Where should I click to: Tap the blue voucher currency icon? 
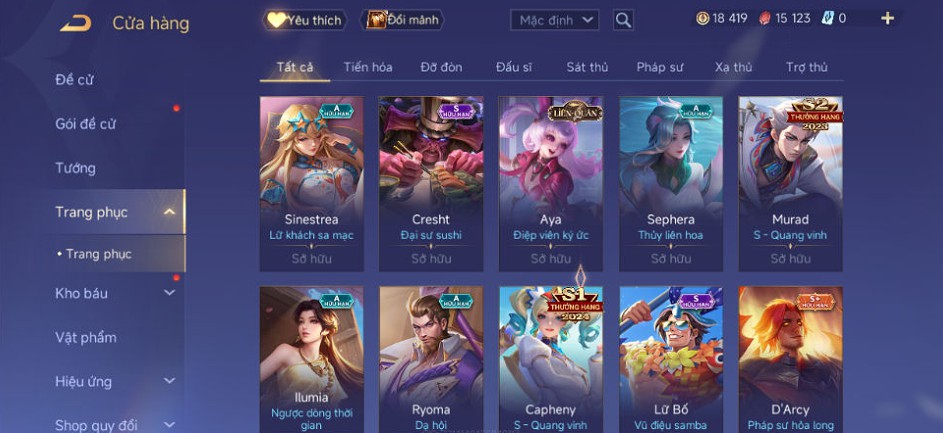pyautogui.click(x=828, y=19)
